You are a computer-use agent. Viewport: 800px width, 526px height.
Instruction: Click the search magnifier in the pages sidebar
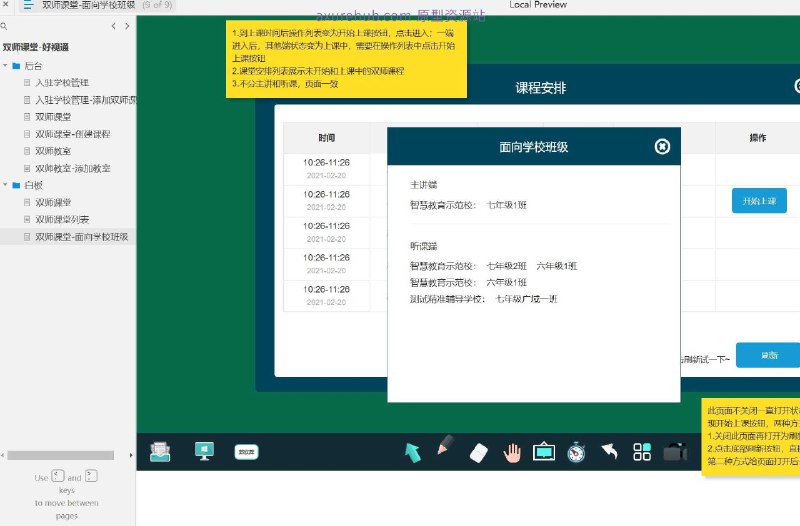(4, 26)
